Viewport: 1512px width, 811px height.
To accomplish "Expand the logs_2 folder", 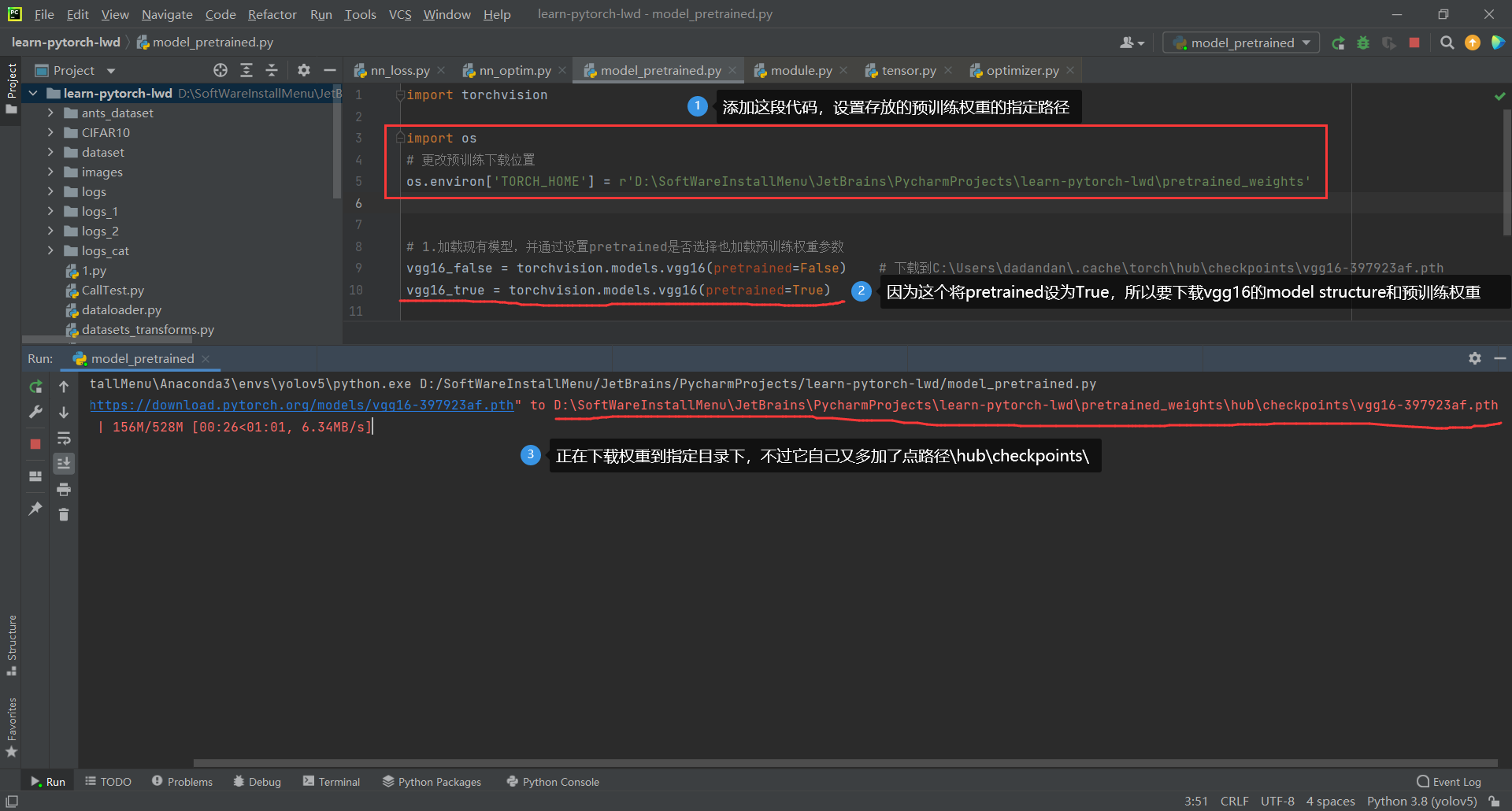I will (50, 231).
